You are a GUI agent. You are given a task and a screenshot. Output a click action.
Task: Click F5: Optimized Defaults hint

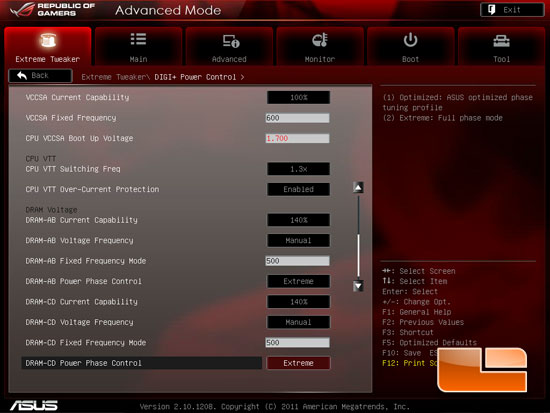click(429, 342)
